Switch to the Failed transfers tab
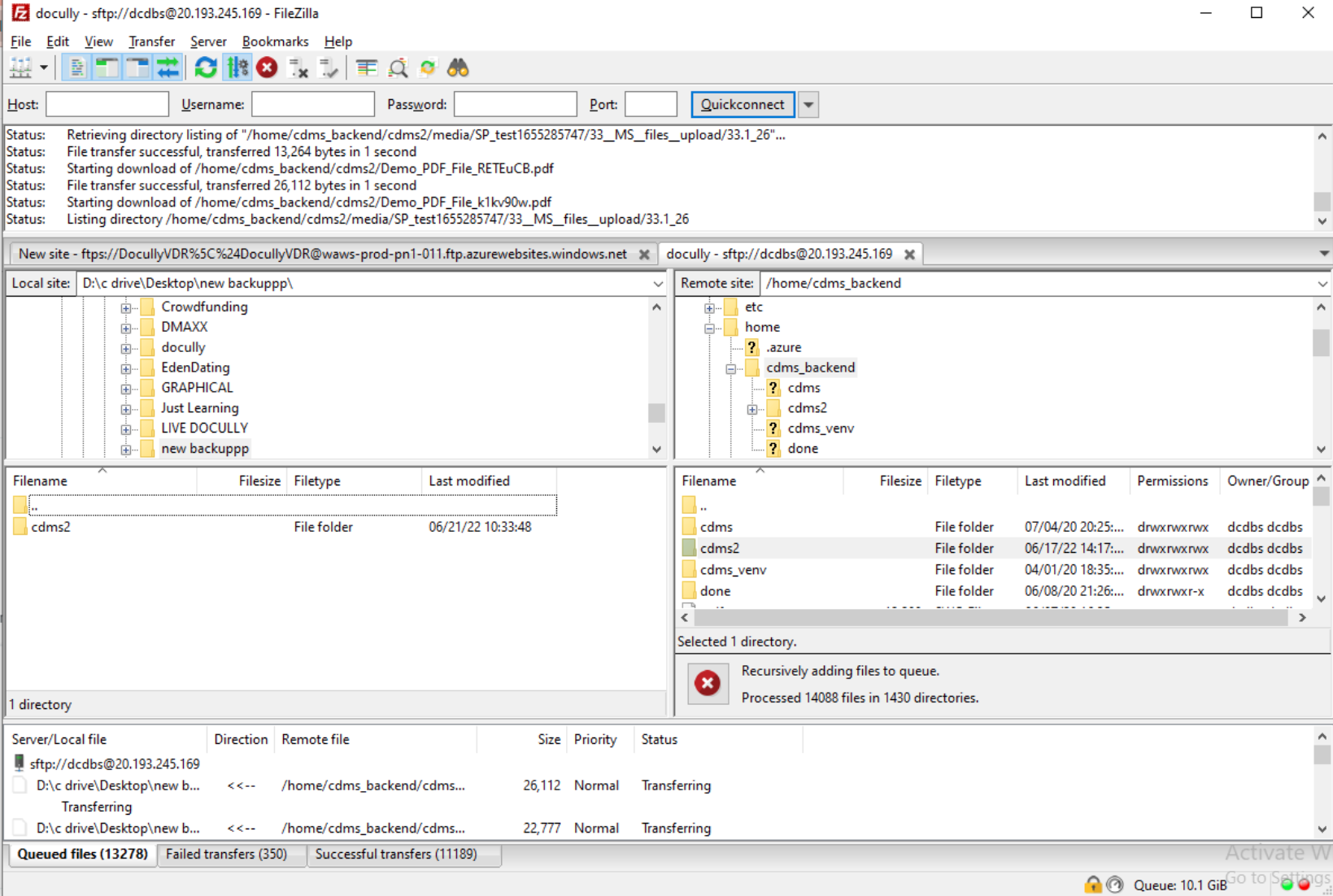 (226, 854)
